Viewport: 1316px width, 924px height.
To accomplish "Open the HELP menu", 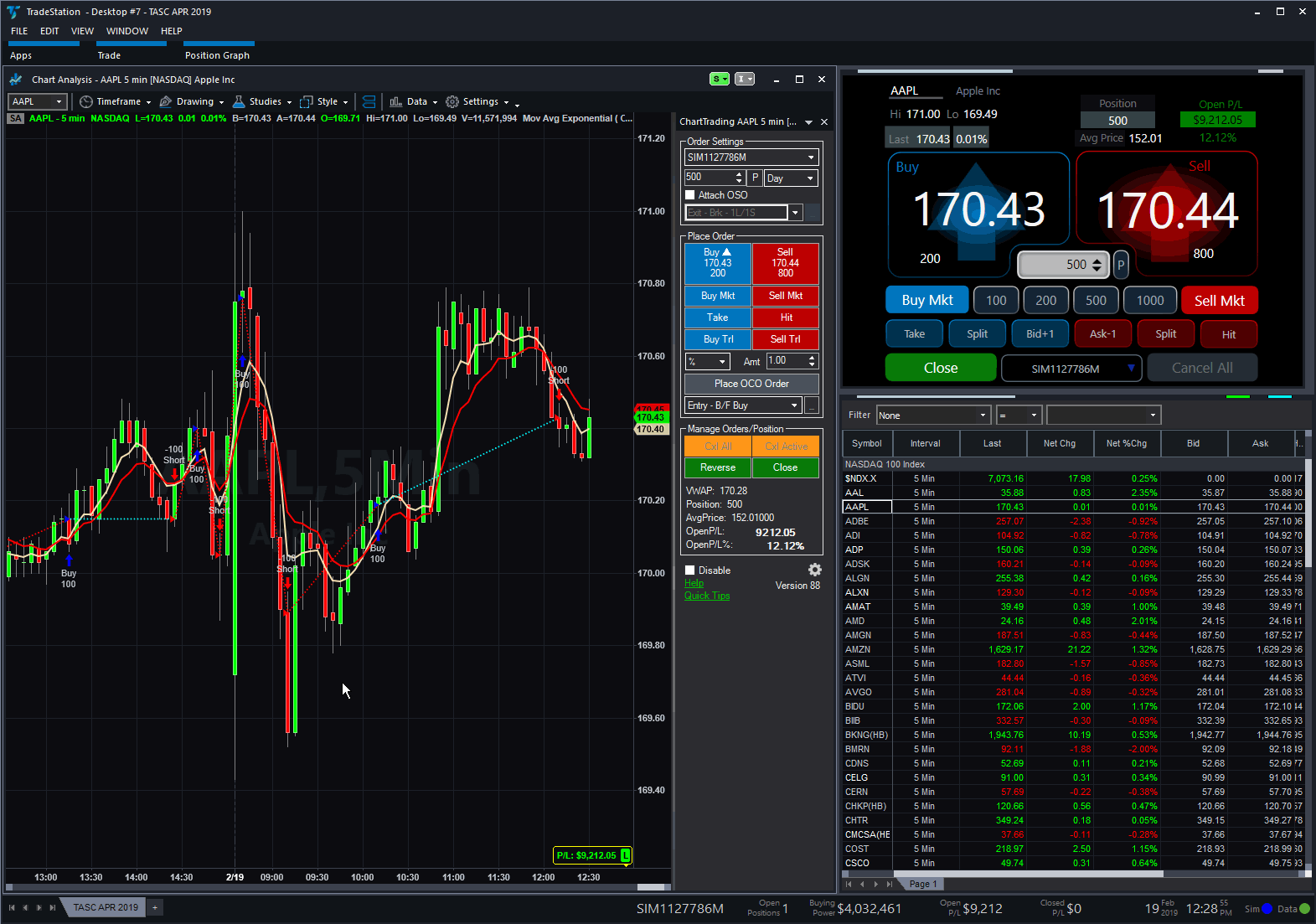I will 172,31.
